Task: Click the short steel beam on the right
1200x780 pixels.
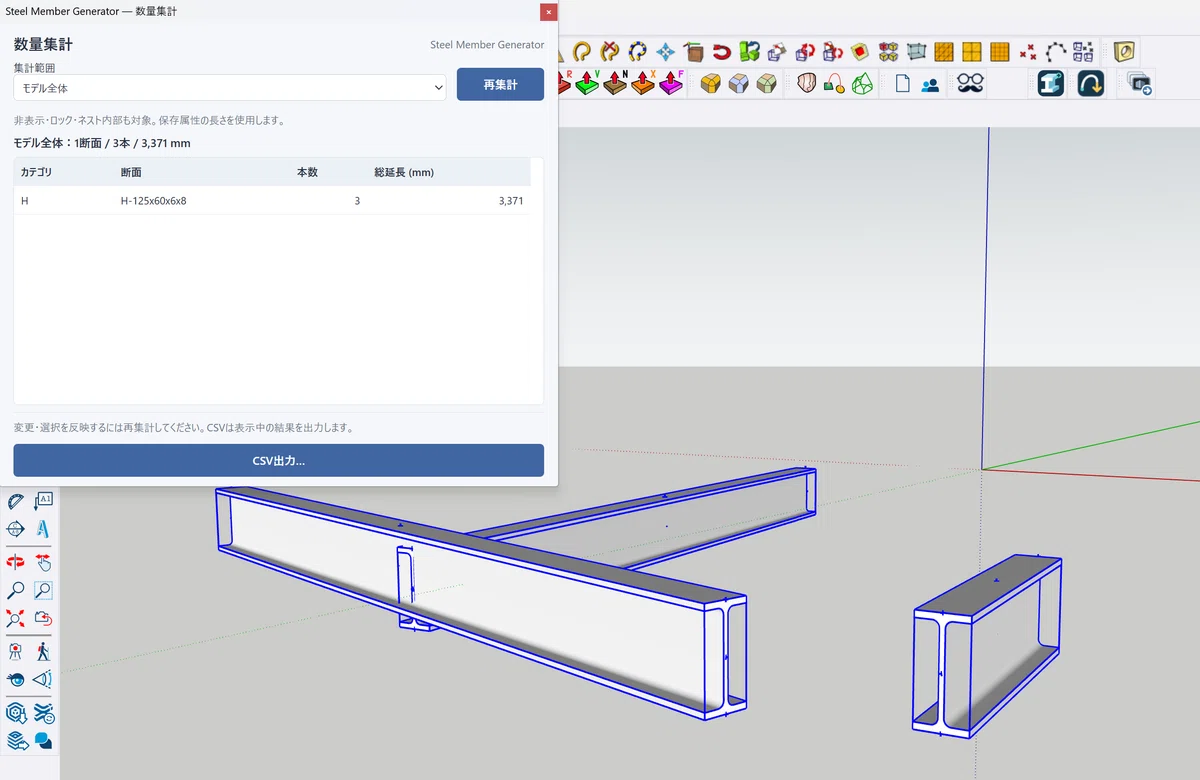Action: click(x=985, y=645)
